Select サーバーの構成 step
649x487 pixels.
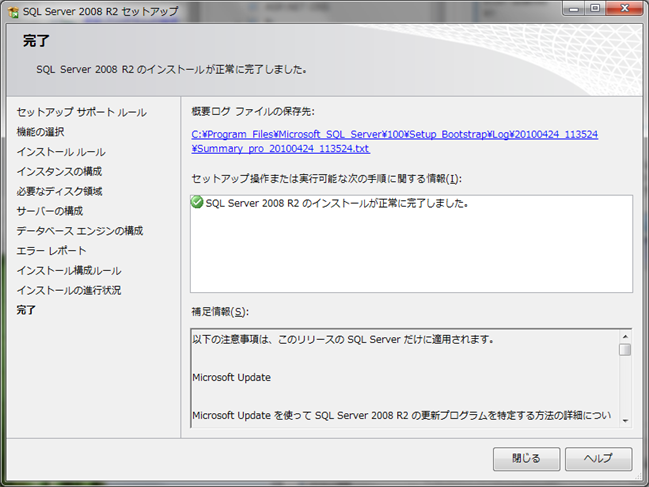pyautogui.click(x=50, y=211)
